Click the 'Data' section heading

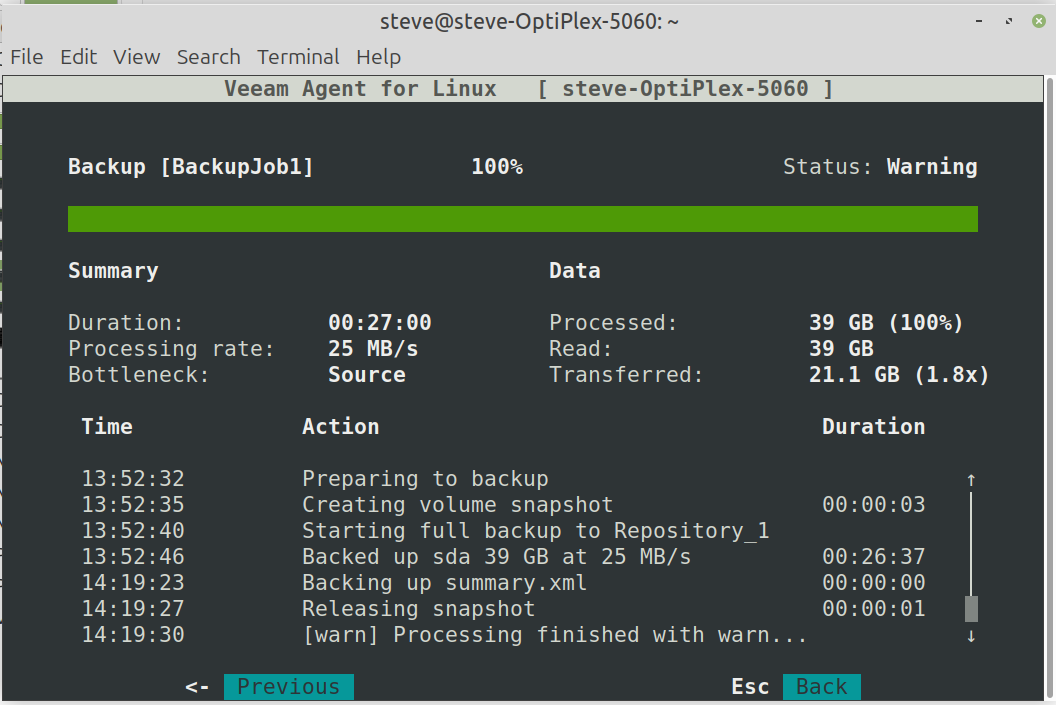click(x=574, y=271)
